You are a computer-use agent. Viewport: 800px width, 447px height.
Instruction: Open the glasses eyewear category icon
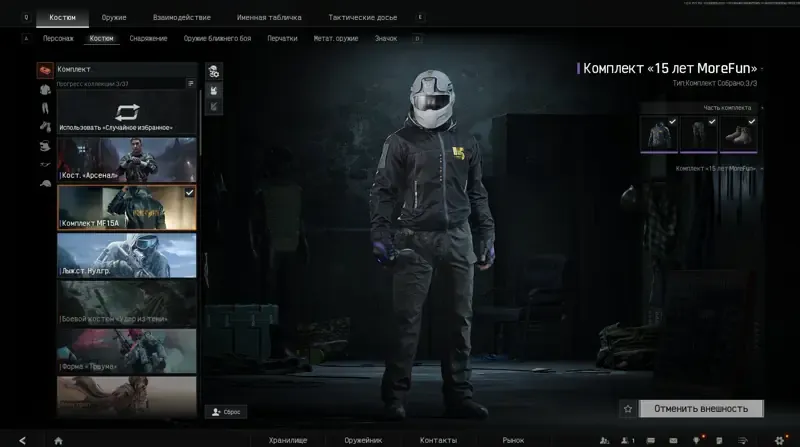pyautogui.click(x=45, y=164)
